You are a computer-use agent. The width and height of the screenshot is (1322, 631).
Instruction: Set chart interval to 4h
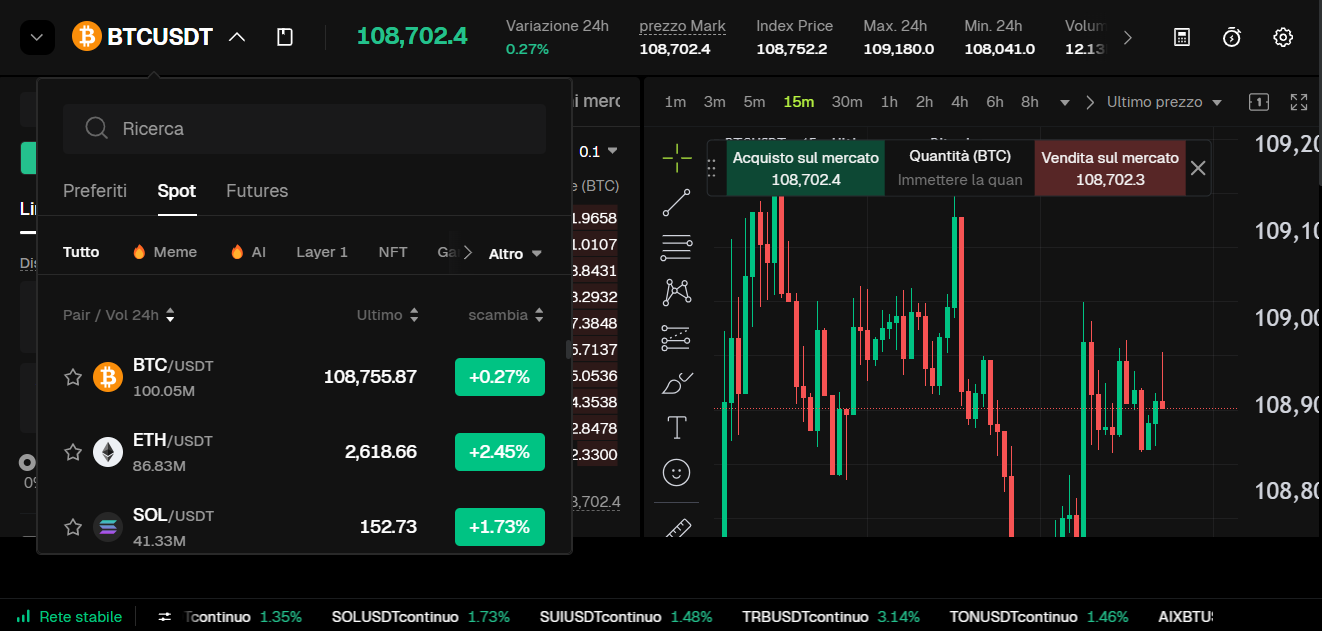click(960, 102)
